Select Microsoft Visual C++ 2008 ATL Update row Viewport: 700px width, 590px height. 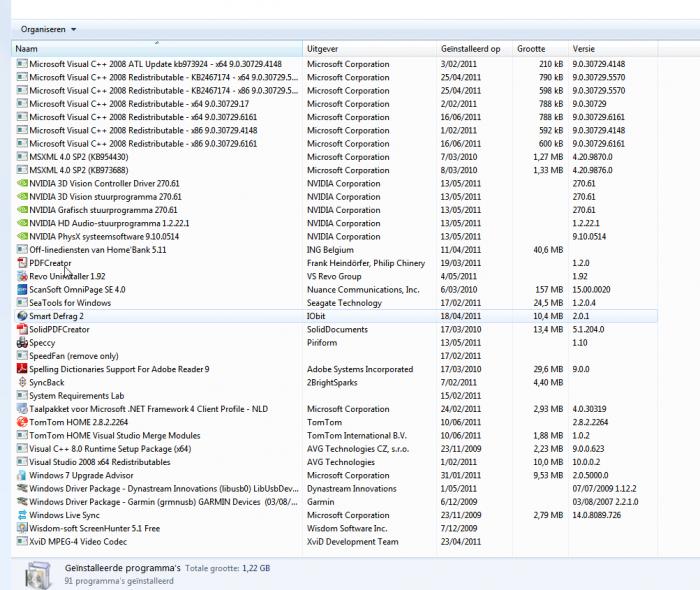click(x=336, y=64)
